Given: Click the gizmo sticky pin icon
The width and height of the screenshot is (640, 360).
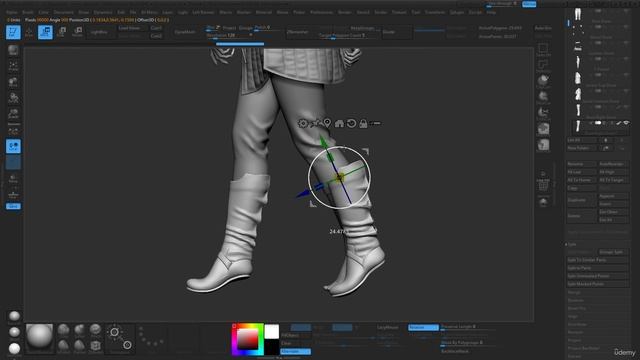Looking at the screenshot, I should click(x=316, y=123).
